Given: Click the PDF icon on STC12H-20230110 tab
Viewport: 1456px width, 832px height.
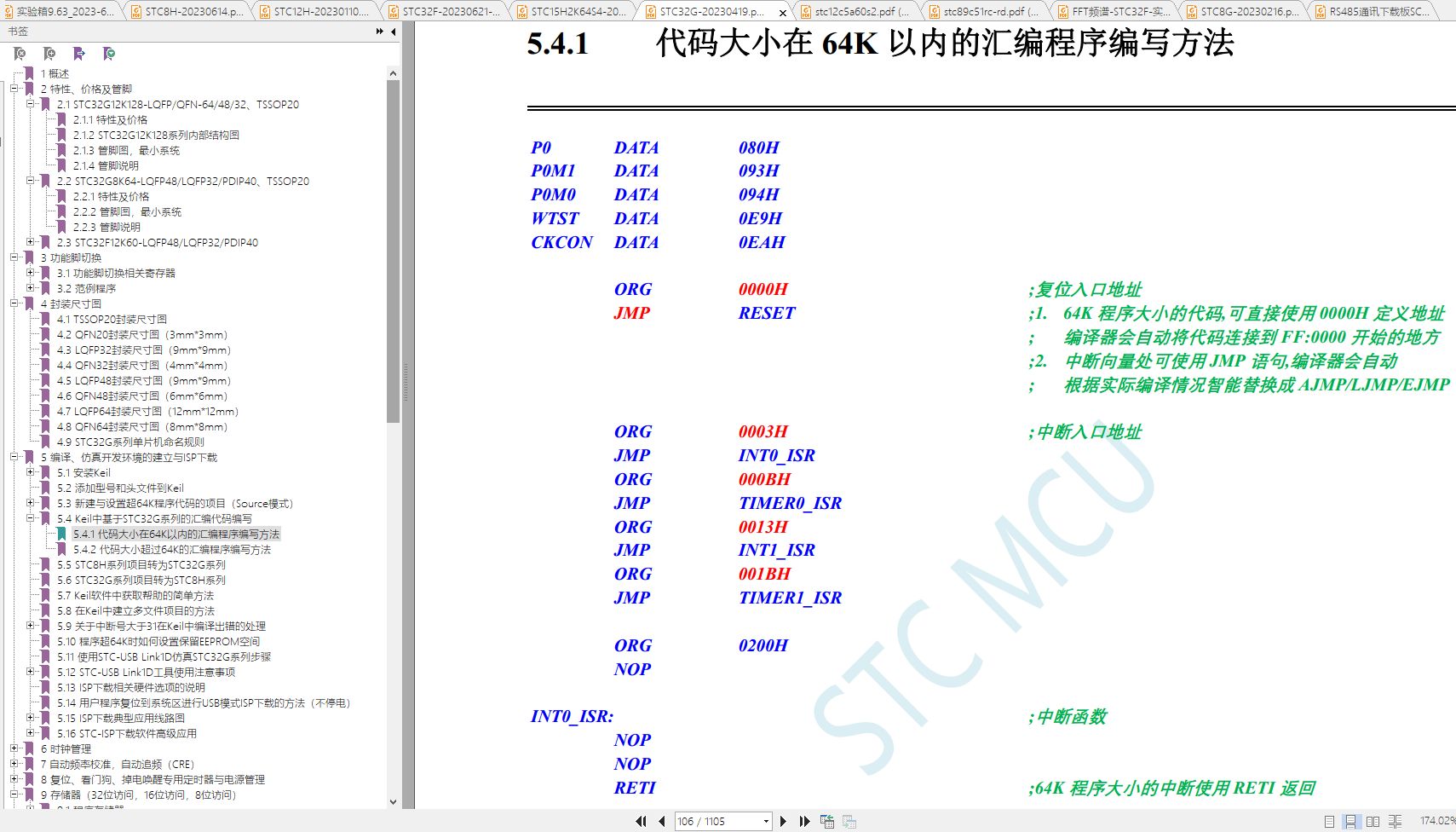Looking at the screenshot, I should (265, 12).
